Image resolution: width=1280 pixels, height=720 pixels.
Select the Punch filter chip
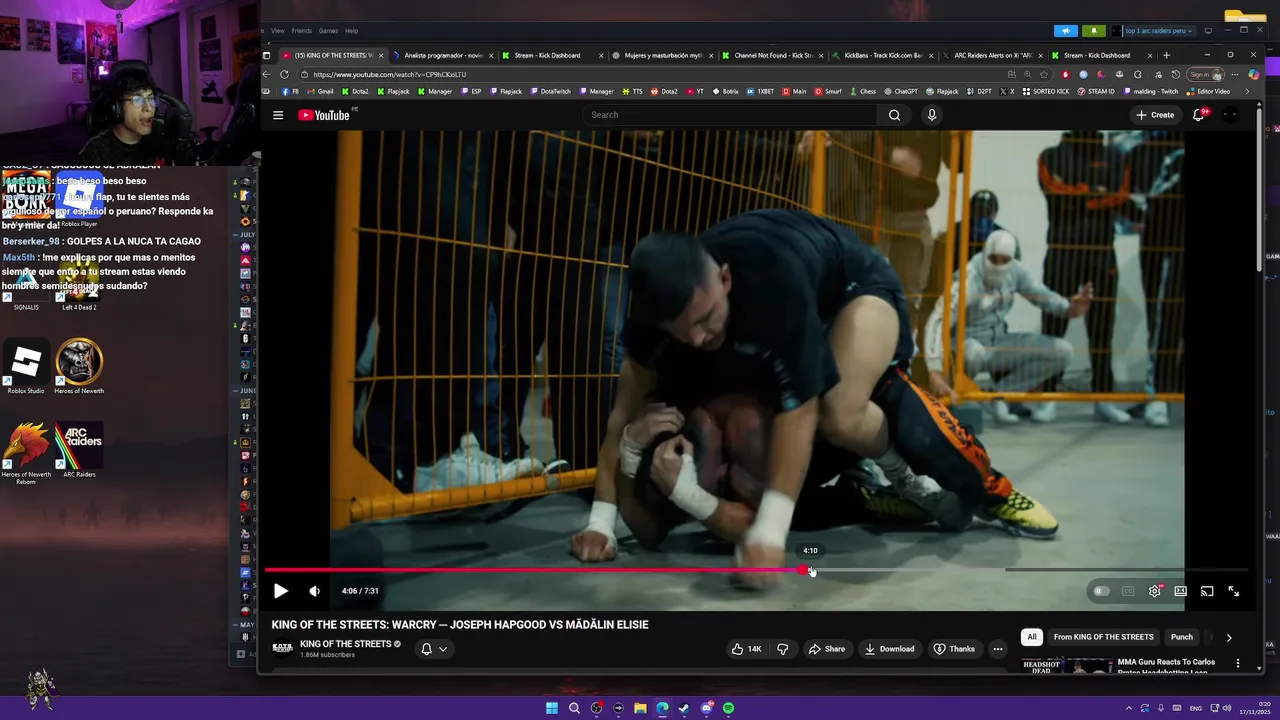click(1182, 637)
